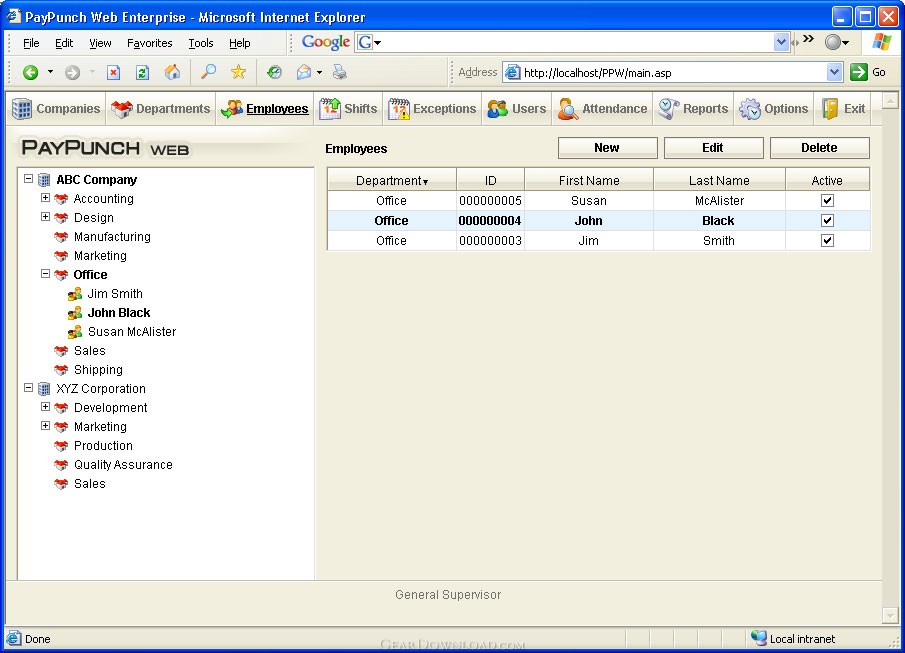Select Susan McAlister in the tree
The image size is (905, 653).
(x=131, y=332)
